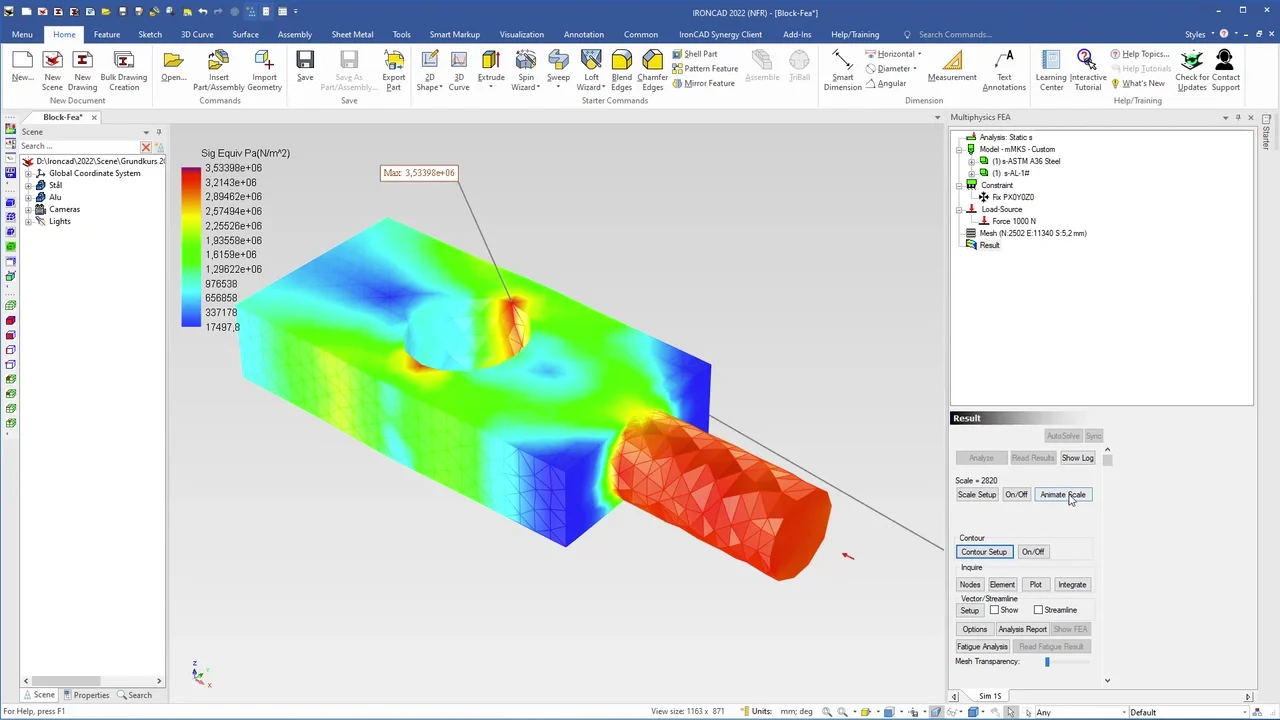1280x720 pixels.
Task: Click the Insert Part/Assembly icon
Action: pyautogui.click(x=218, y=70)
